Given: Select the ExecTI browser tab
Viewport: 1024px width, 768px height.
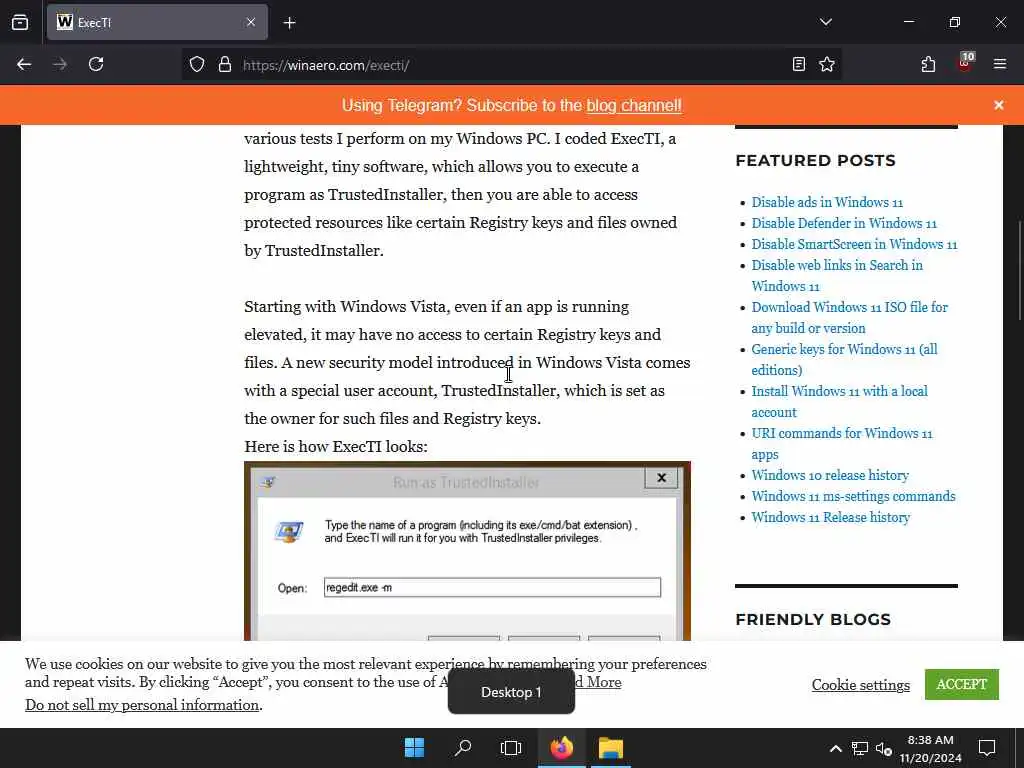Looking at the screenshot, I should click(x=157, y=23).
